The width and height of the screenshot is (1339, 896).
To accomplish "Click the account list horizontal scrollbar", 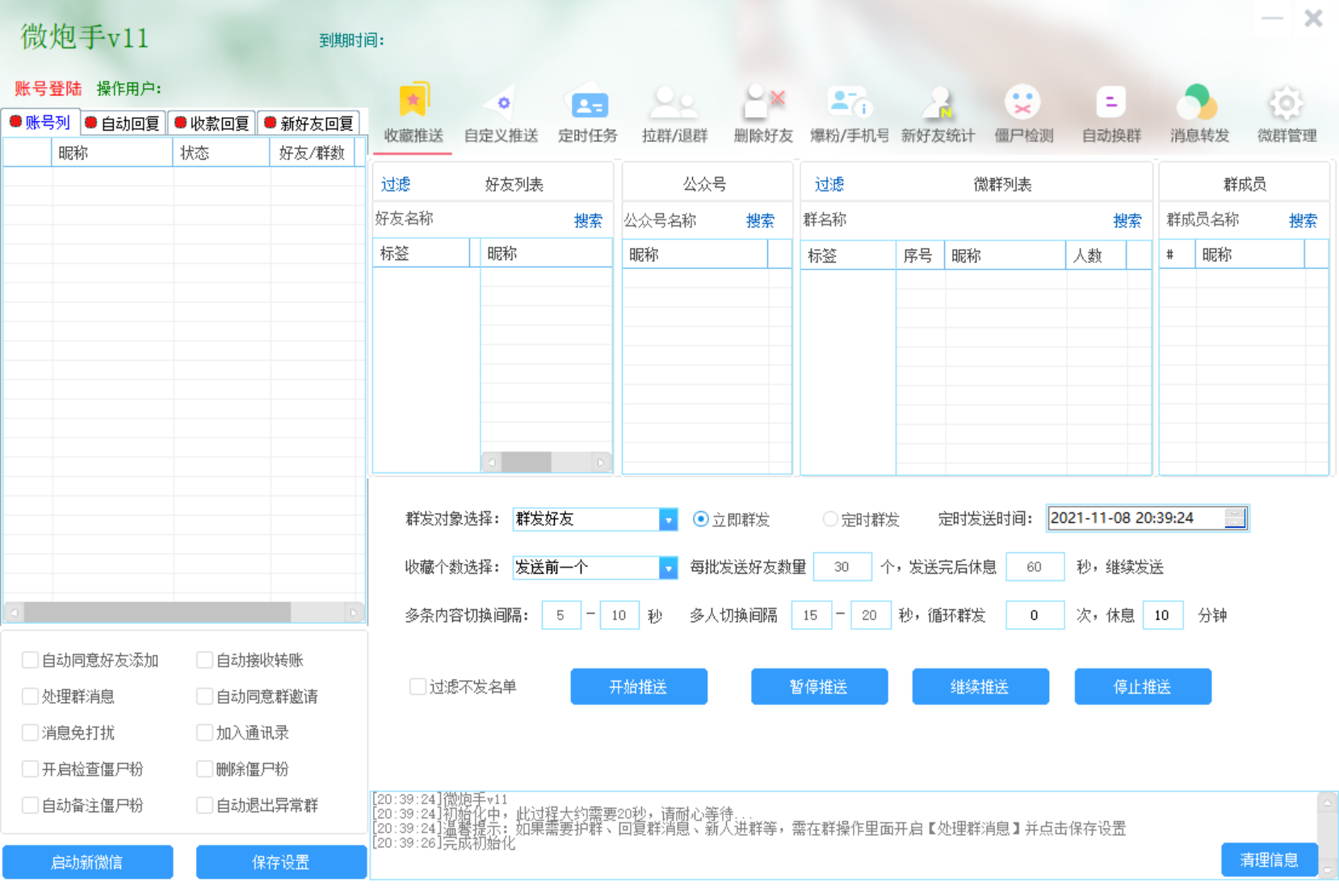I will tap(184, 613).
